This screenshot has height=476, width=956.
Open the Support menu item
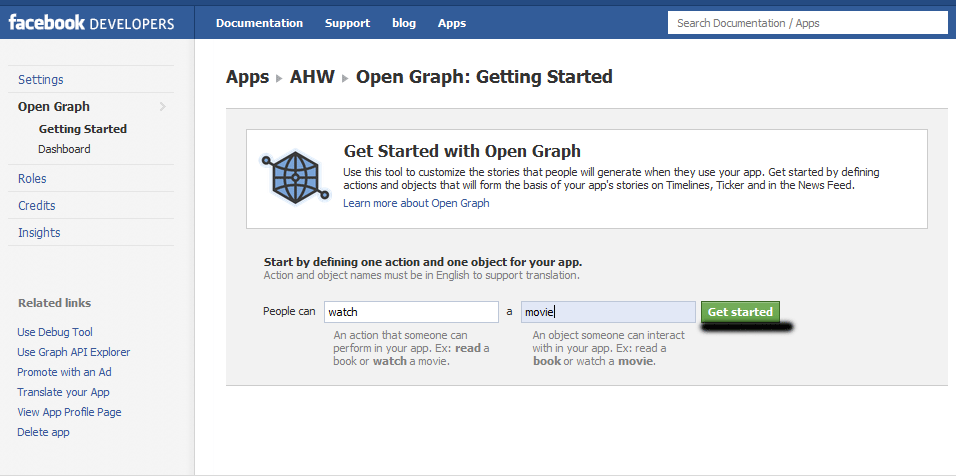[x=348, y=23]
